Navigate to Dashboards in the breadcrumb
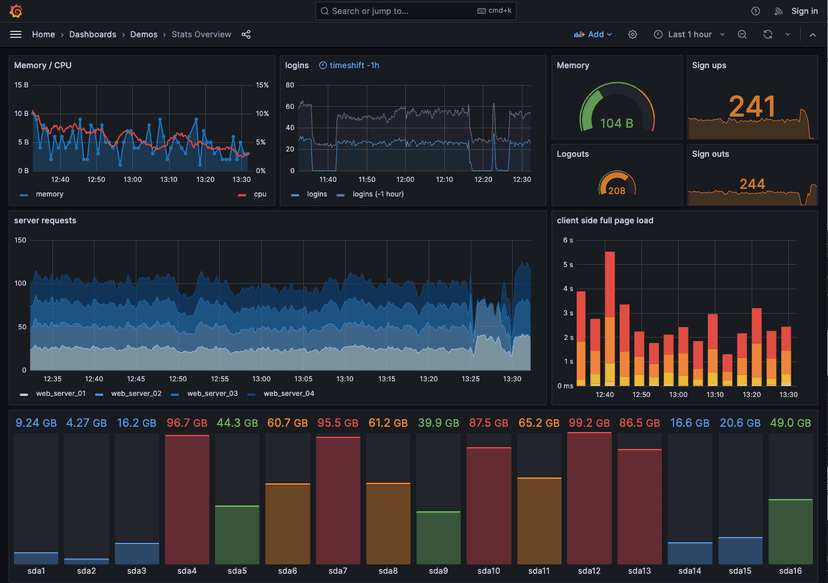This screenshot has height=583, width=828. point(92,33)
